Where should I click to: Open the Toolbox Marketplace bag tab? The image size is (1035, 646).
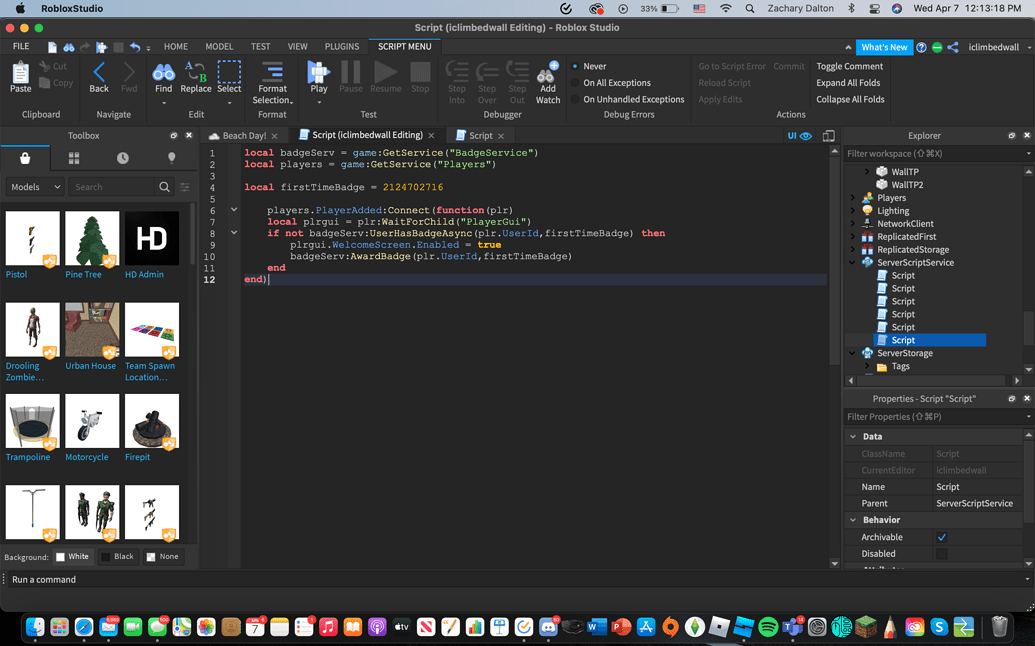(x=25, y=158)
